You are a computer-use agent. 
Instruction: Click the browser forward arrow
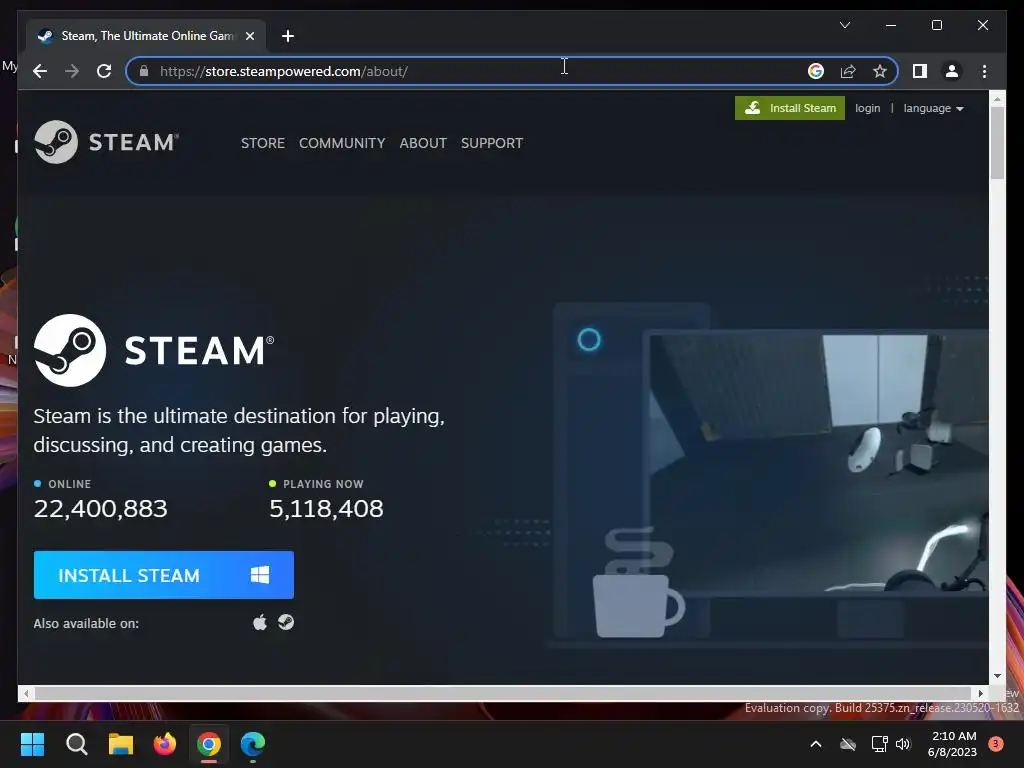point(72,71)
